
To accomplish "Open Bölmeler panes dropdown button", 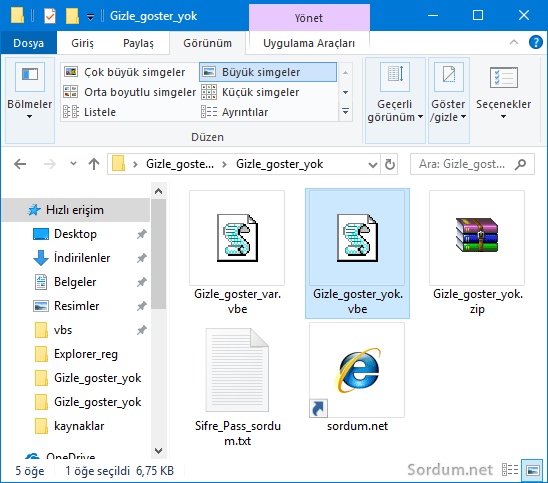I will (30, 100).
